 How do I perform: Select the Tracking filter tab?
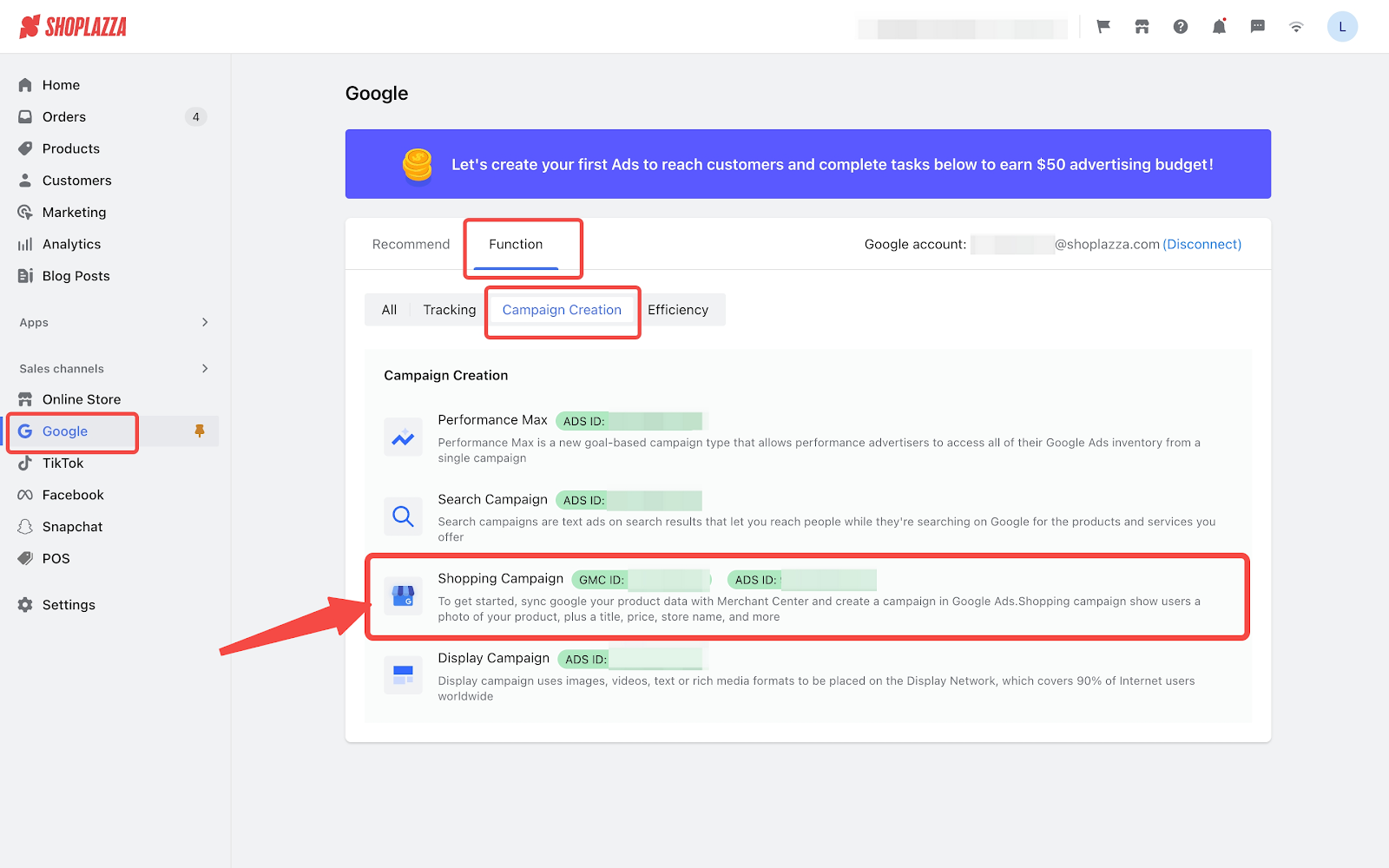[450, 310]
